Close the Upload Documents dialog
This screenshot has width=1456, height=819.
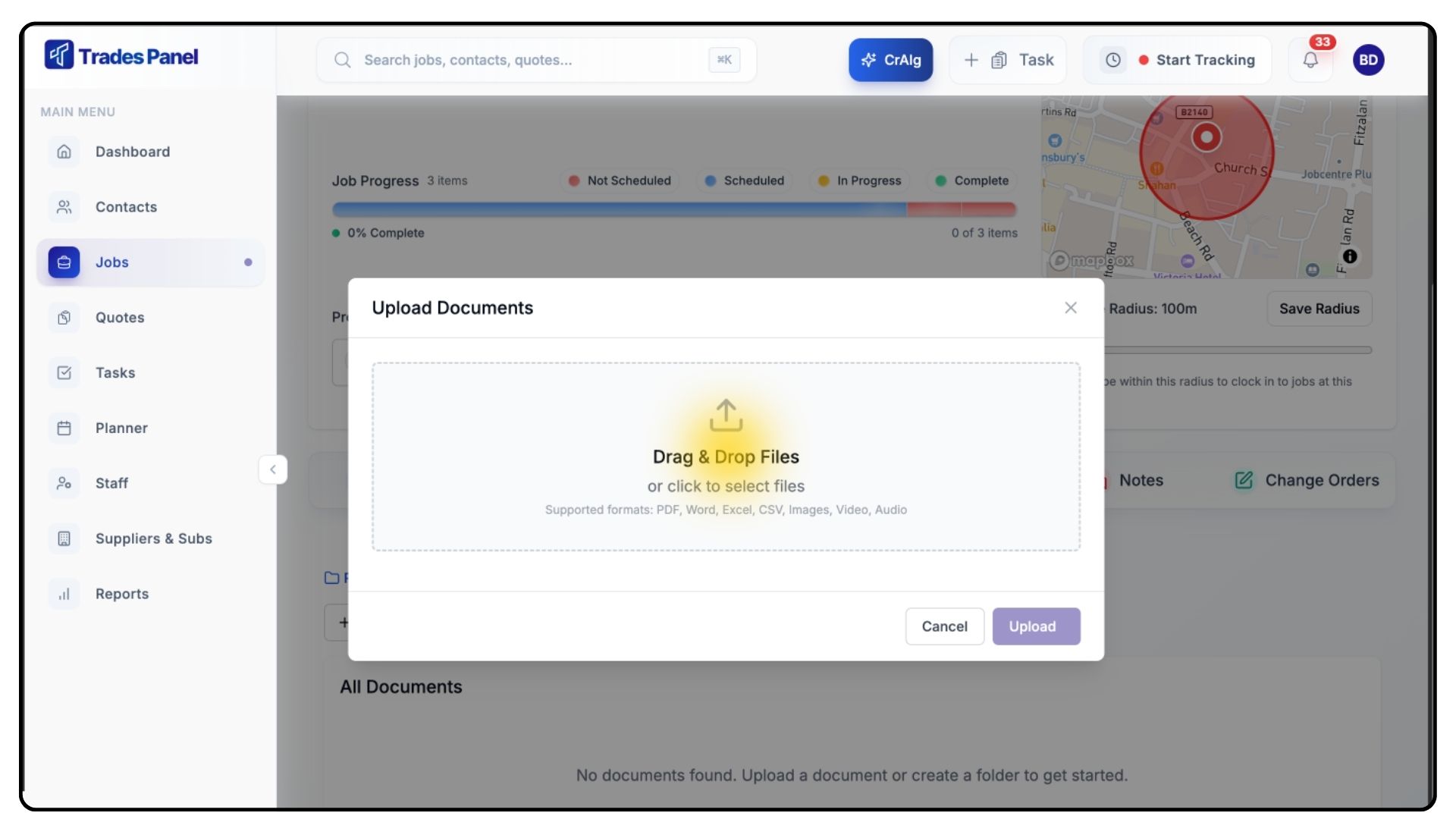(1070, 308)
